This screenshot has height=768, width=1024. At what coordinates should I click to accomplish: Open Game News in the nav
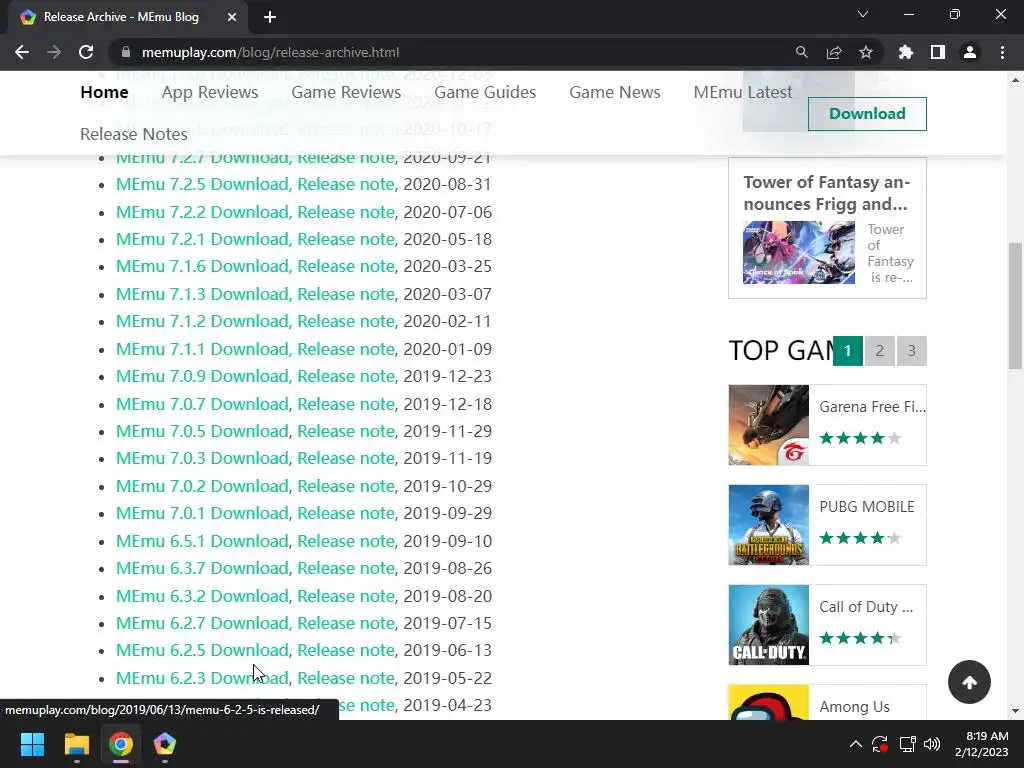click(x=615, y=92)
